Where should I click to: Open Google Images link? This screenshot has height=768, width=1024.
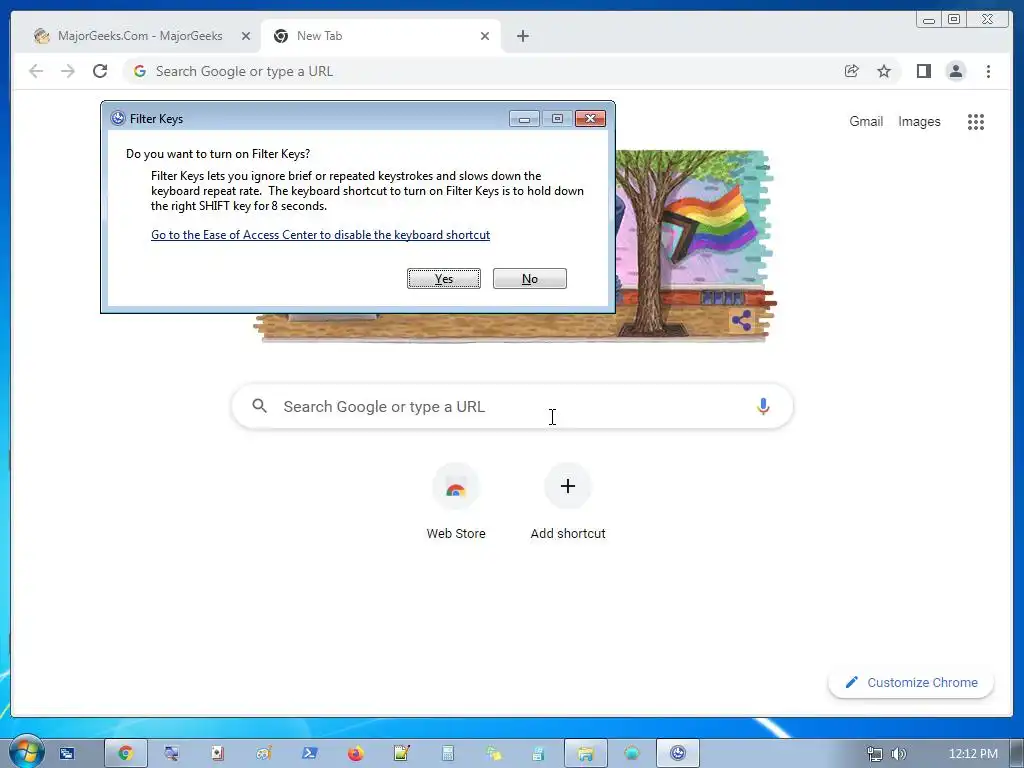(x=919, y=121)
